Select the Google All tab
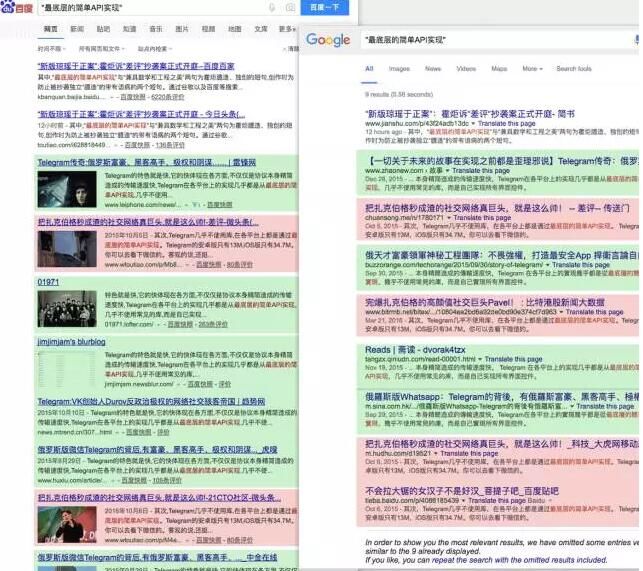The image size is (643, 571). (x=369, y=69)
